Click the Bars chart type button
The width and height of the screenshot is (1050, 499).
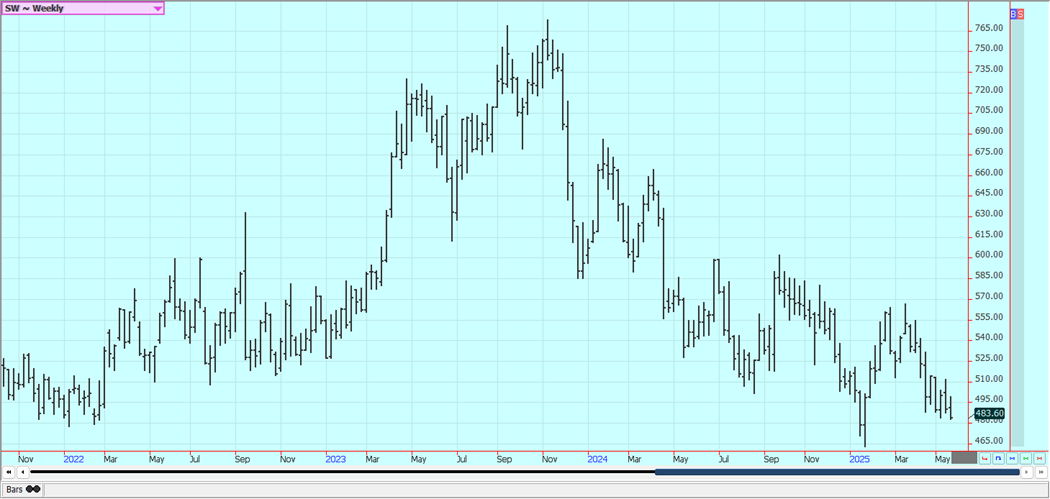(22, 489)
